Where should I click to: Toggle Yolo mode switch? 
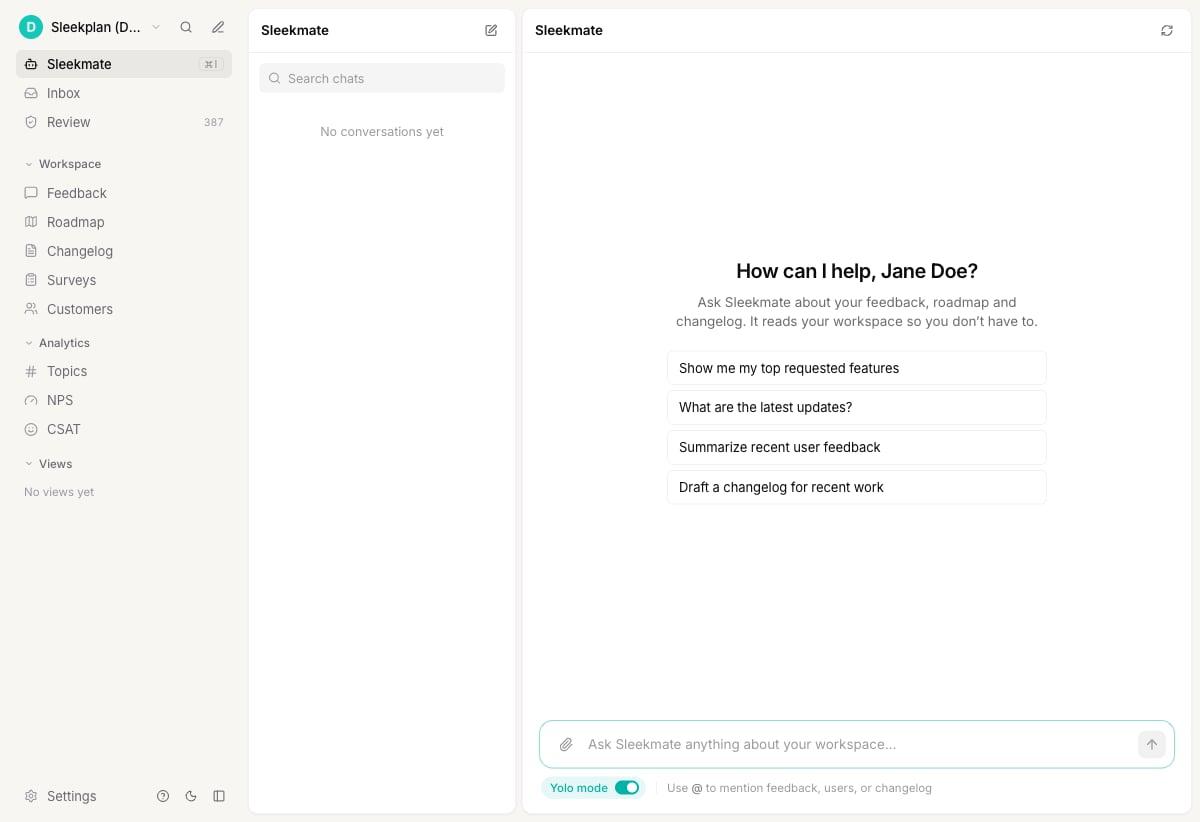point(627,788)
